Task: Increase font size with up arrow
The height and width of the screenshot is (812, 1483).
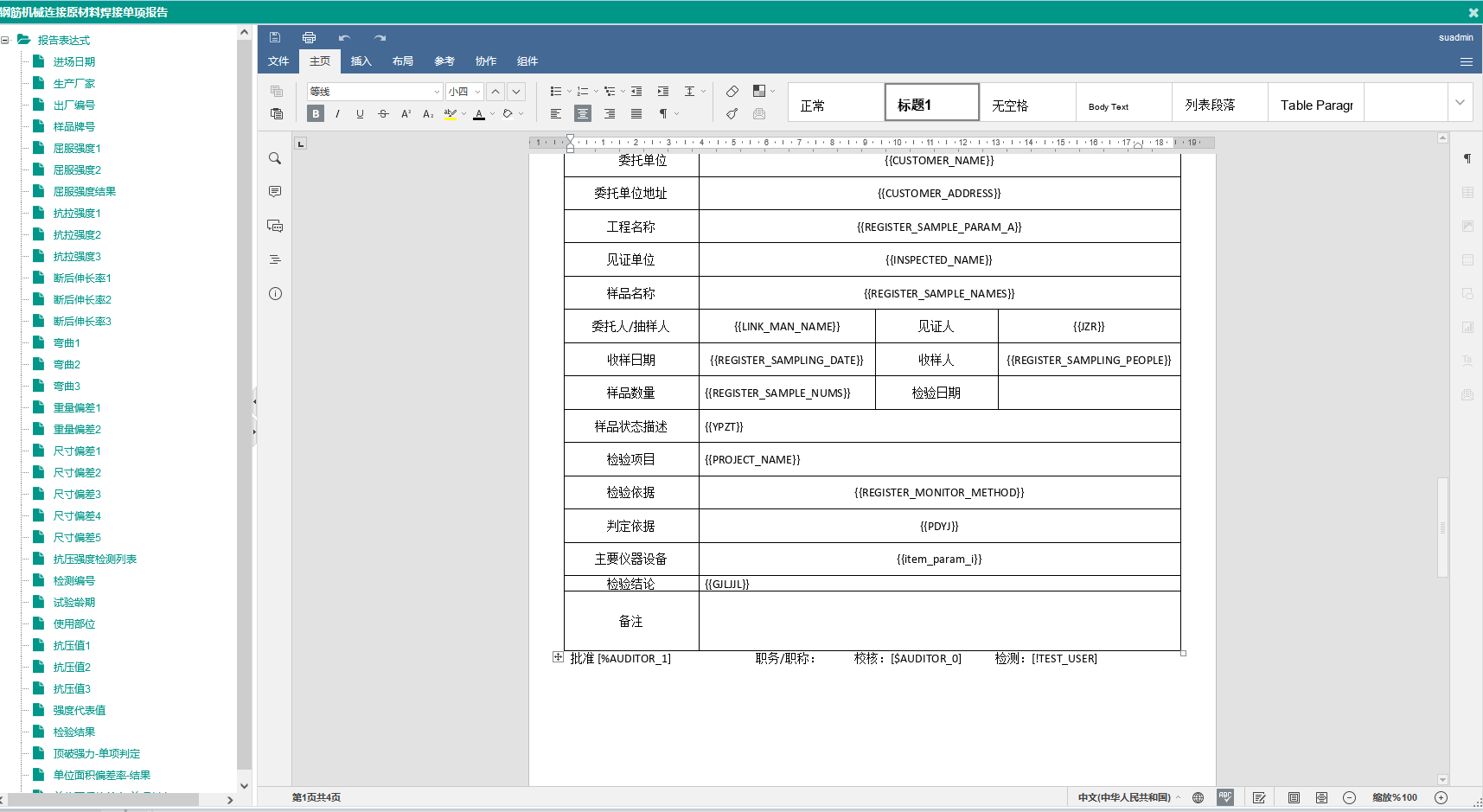Action: click(495, 91)
